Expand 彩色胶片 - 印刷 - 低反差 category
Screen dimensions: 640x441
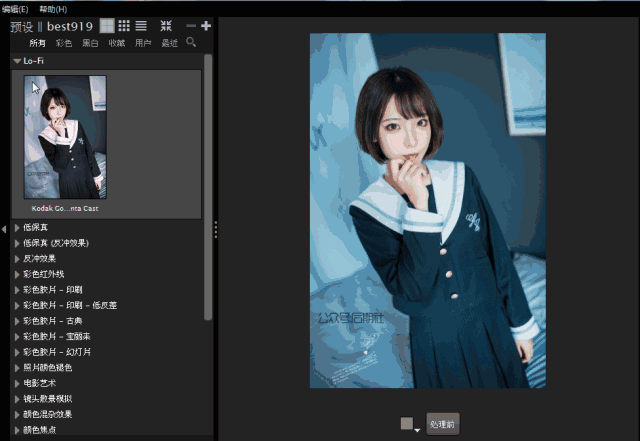[17, 305]
